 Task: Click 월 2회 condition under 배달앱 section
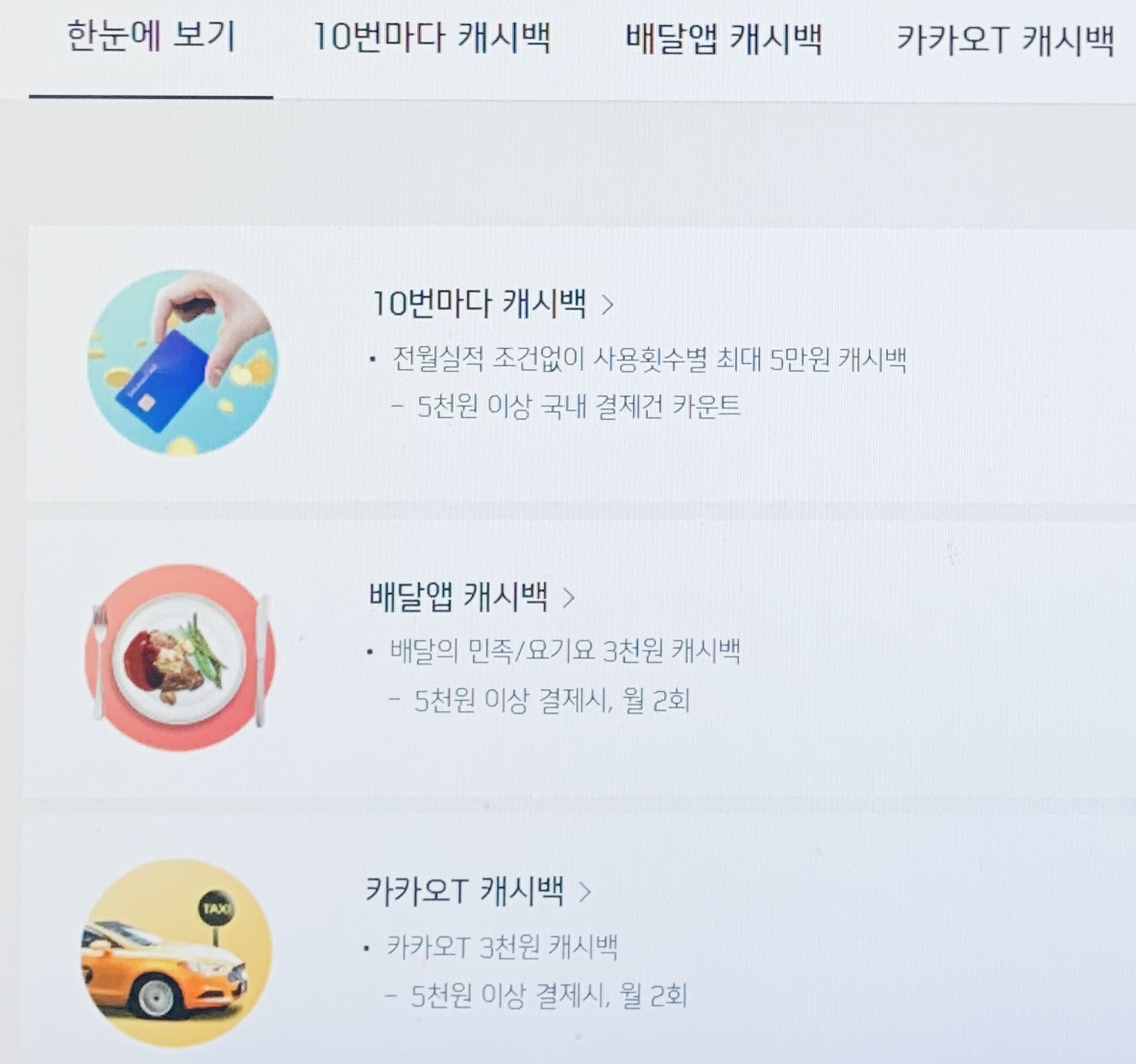[654, 700]
